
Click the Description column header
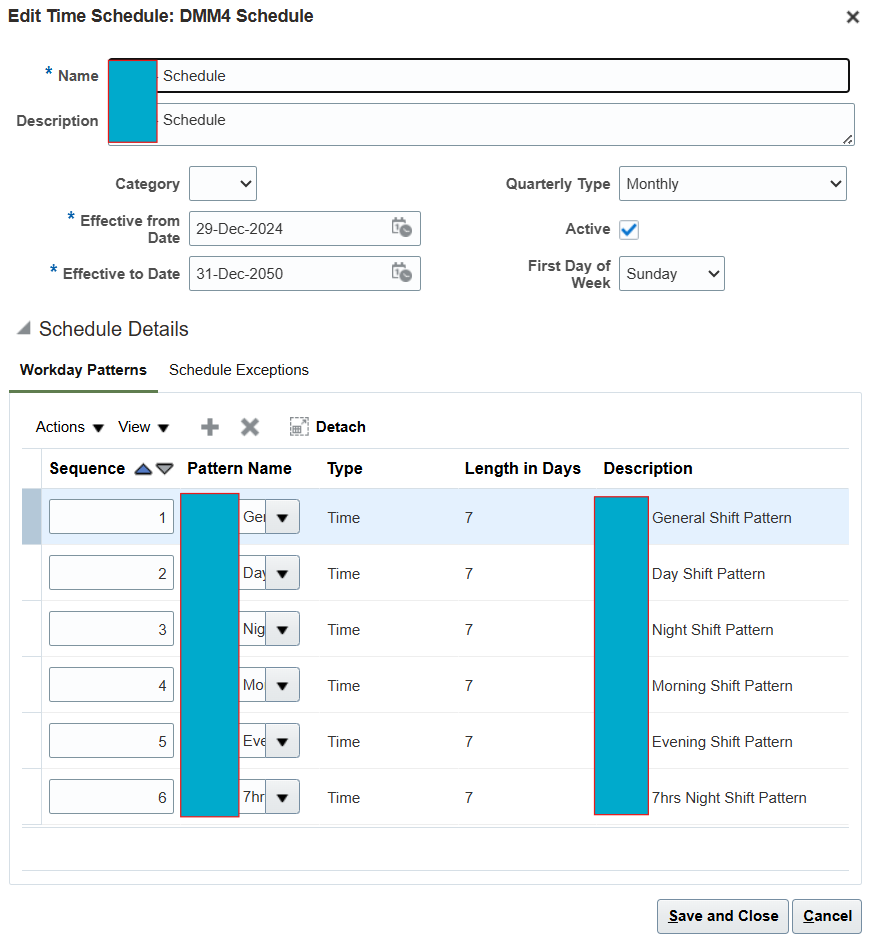click(648, 468)
